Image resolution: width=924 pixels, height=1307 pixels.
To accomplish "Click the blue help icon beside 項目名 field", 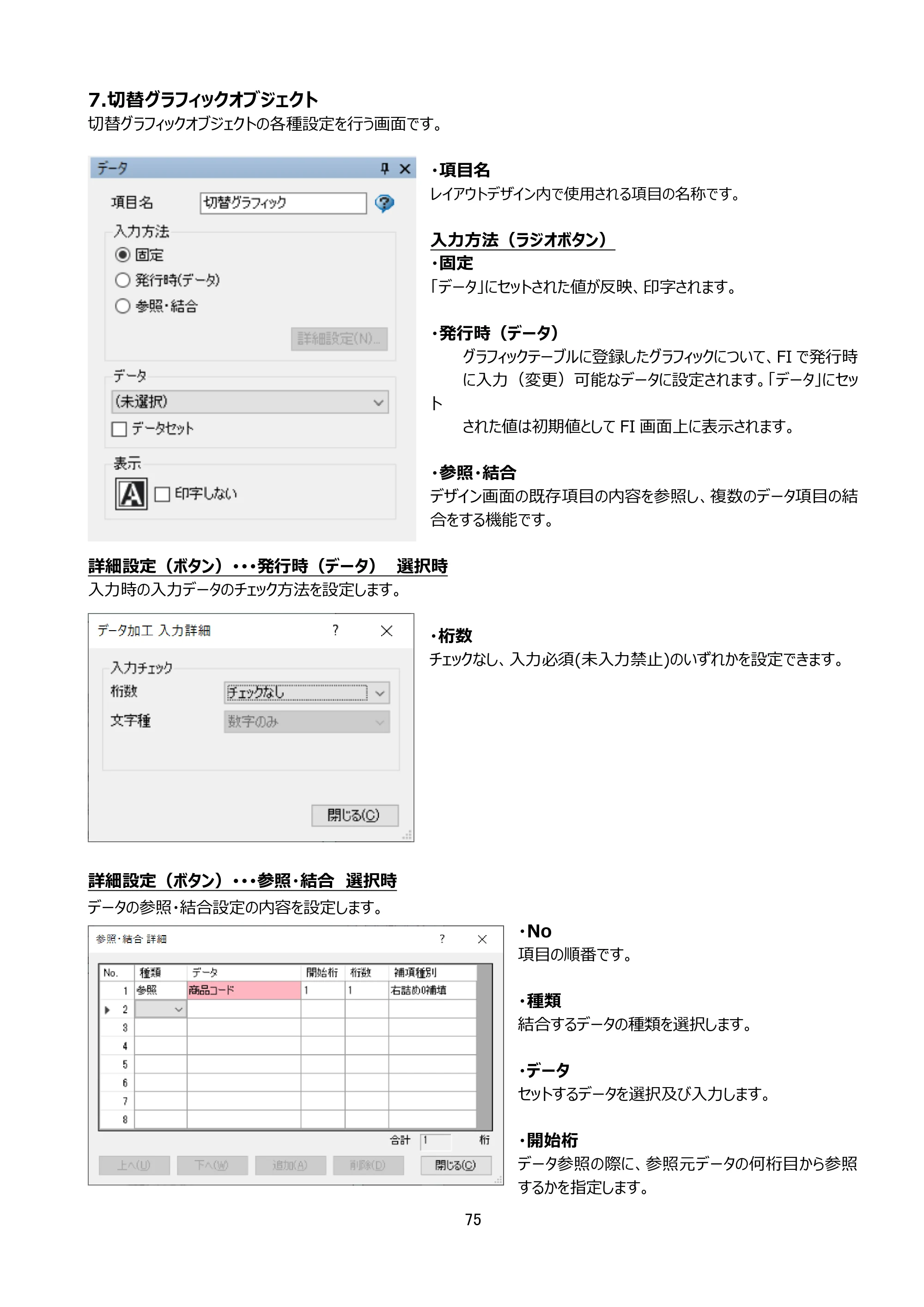I will coord(384,203).
